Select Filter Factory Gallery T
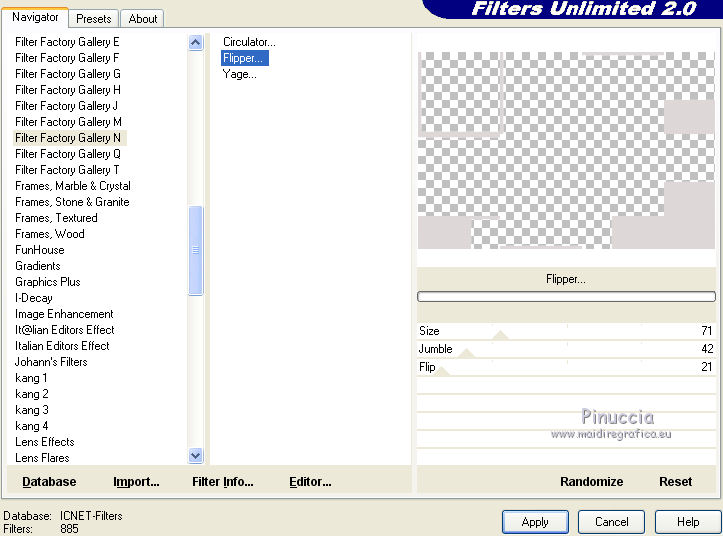This screenshot has width=723, height=536. click(x=67, y=170)
